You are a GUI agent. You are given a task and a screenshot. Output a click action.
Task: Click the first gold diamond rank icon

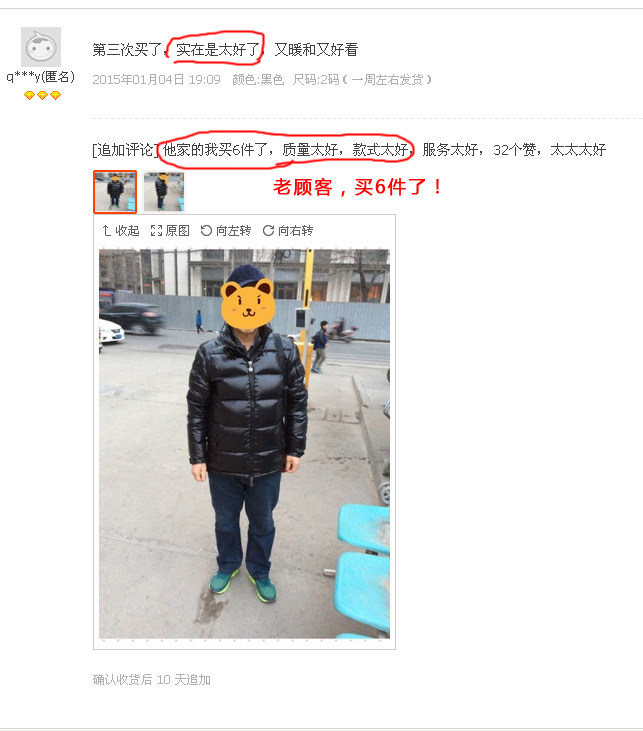point(29,96)
